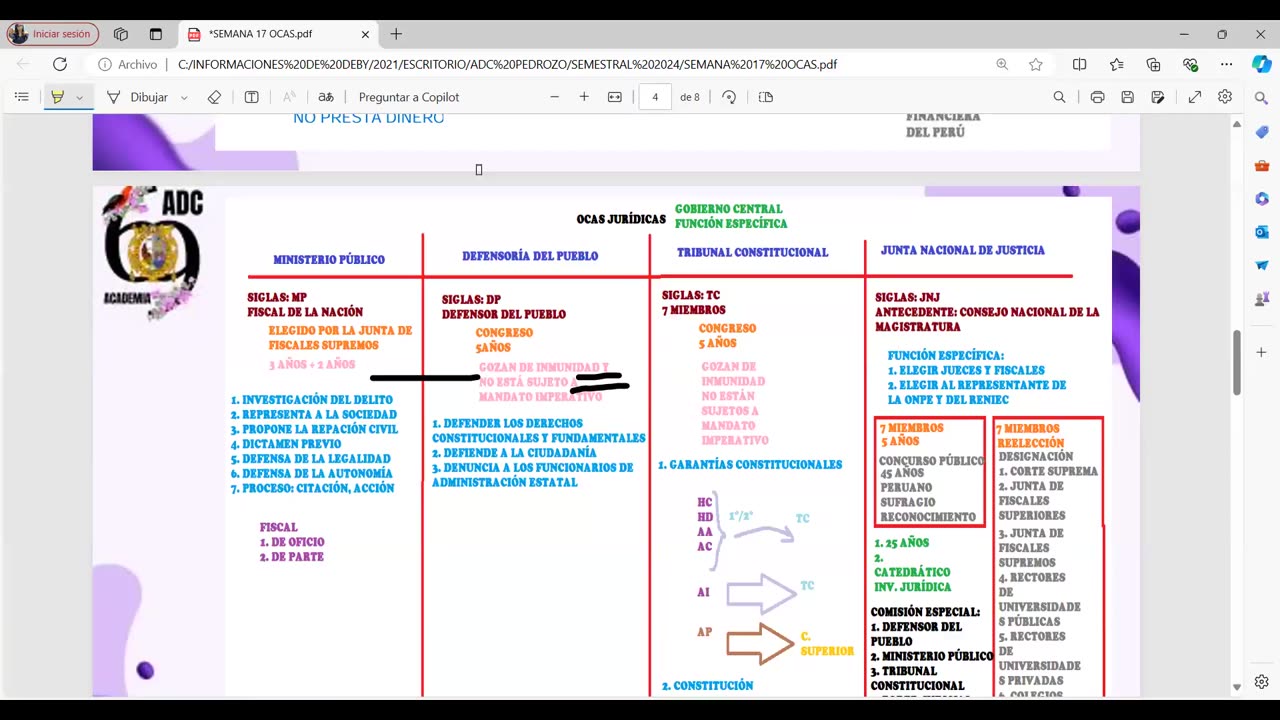Click DEFENSORÍA DEL PUEBLO heading text
Screen dimensions: 1280x720
(530, 256)
